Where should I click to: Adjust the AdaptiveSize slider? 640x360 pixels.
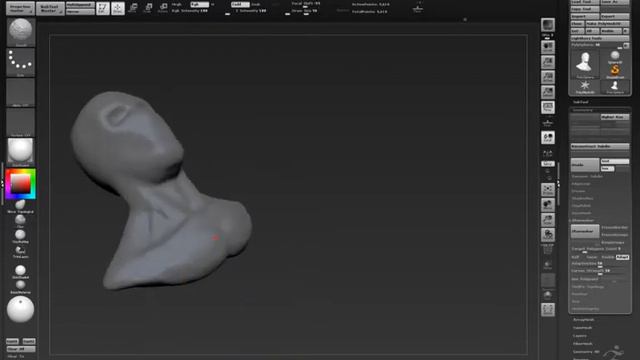tap(600, 264)
